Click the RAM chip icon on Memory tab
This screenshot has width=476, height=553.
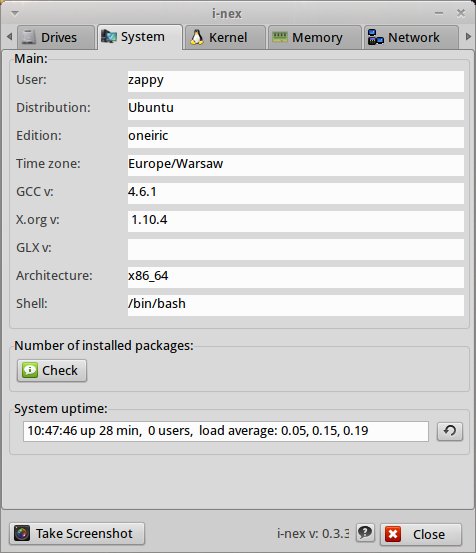pos(280,37)
